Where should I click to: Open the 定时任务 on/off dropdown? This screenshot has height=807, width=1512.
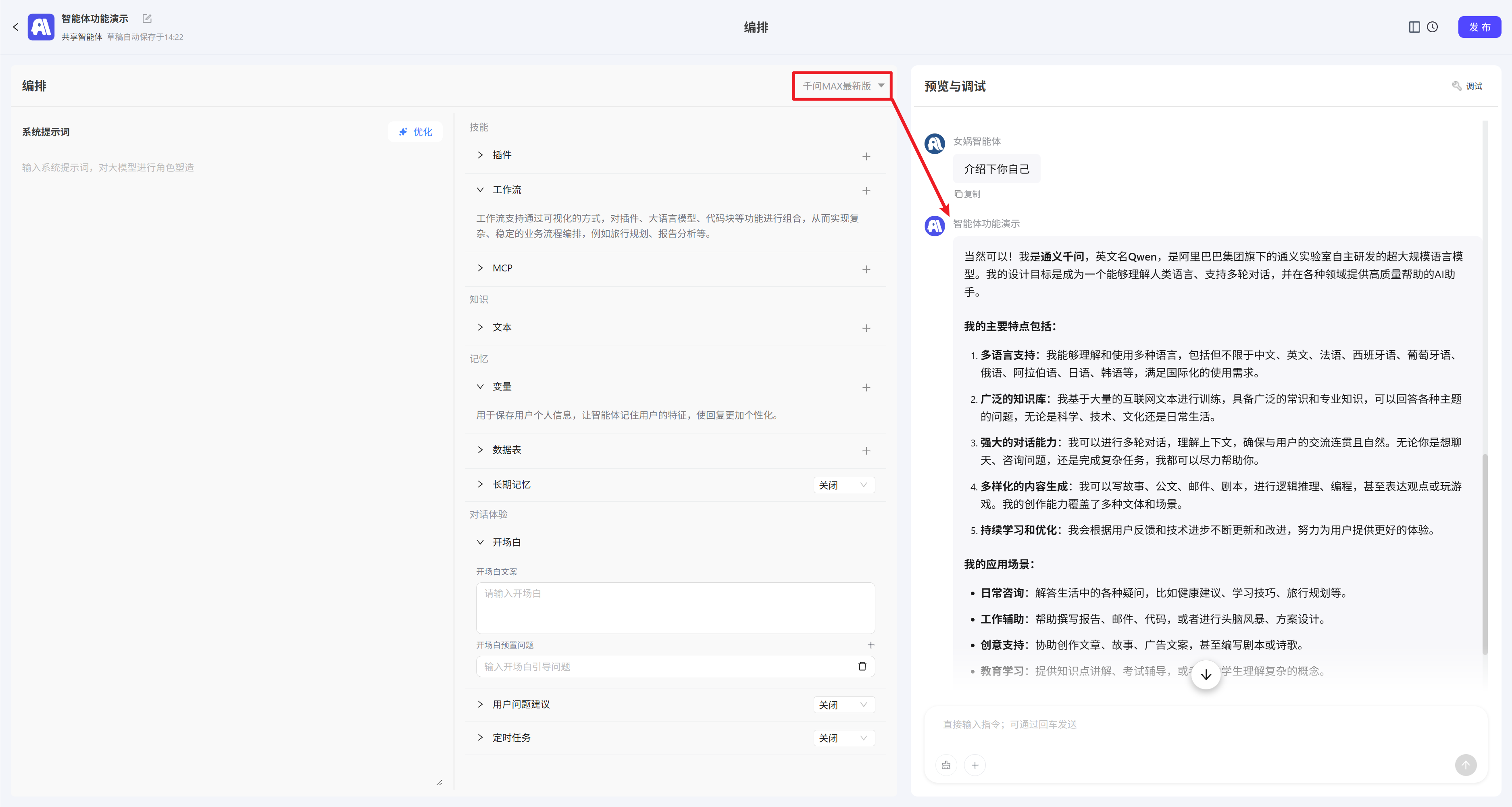coord(843,738)
